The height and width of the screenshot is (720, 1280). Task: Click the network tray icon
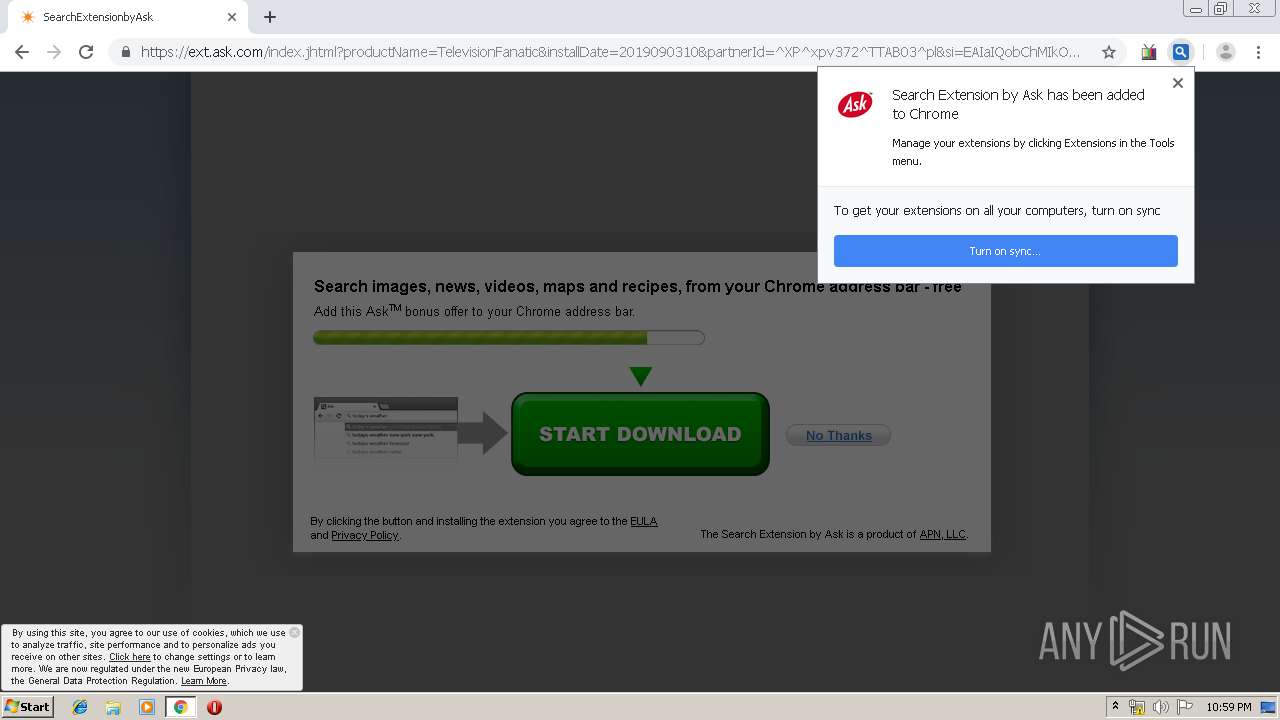tap(1137, 707)
